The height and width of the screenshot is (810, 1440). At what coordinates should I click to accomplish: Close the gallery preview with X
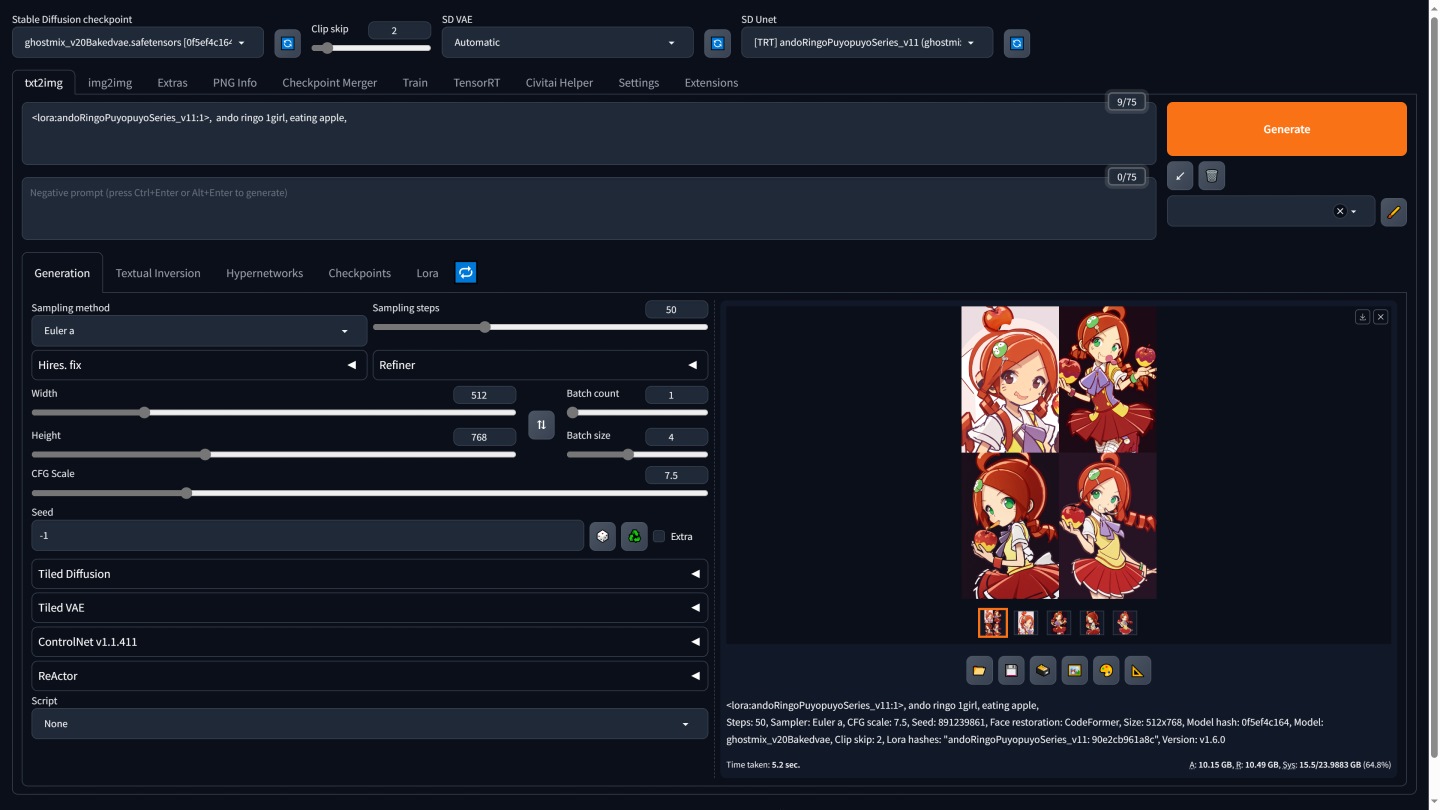(1381, 316)
